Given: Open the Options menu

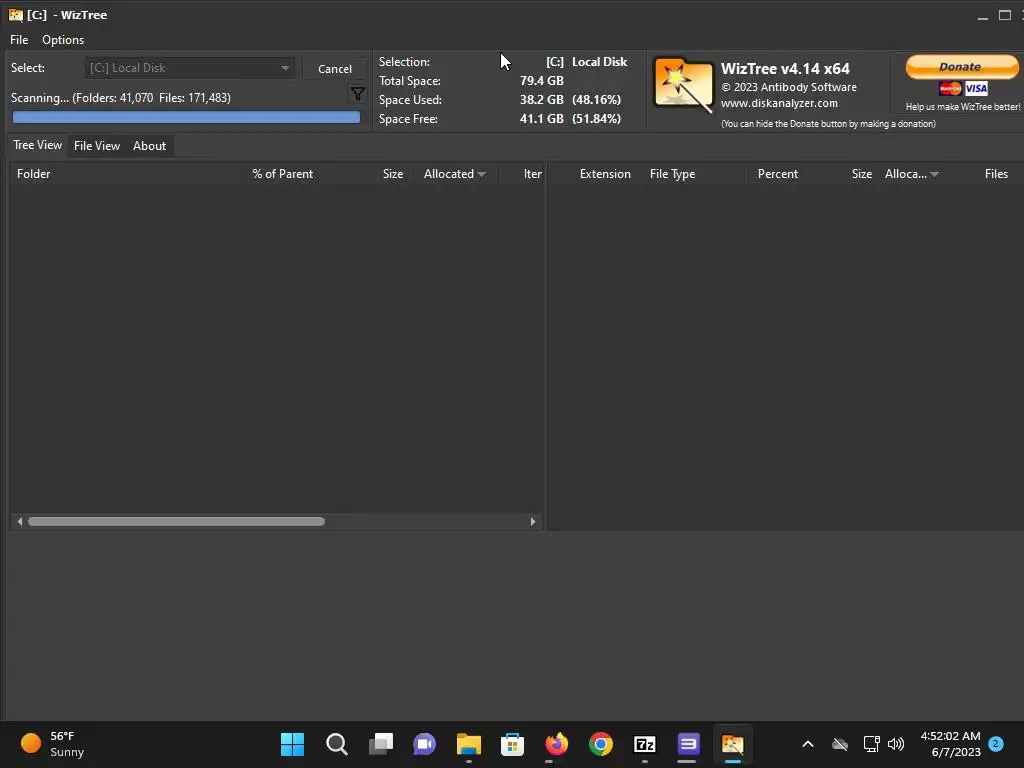Looking at the screenshot, I should [x=63, y=40].
